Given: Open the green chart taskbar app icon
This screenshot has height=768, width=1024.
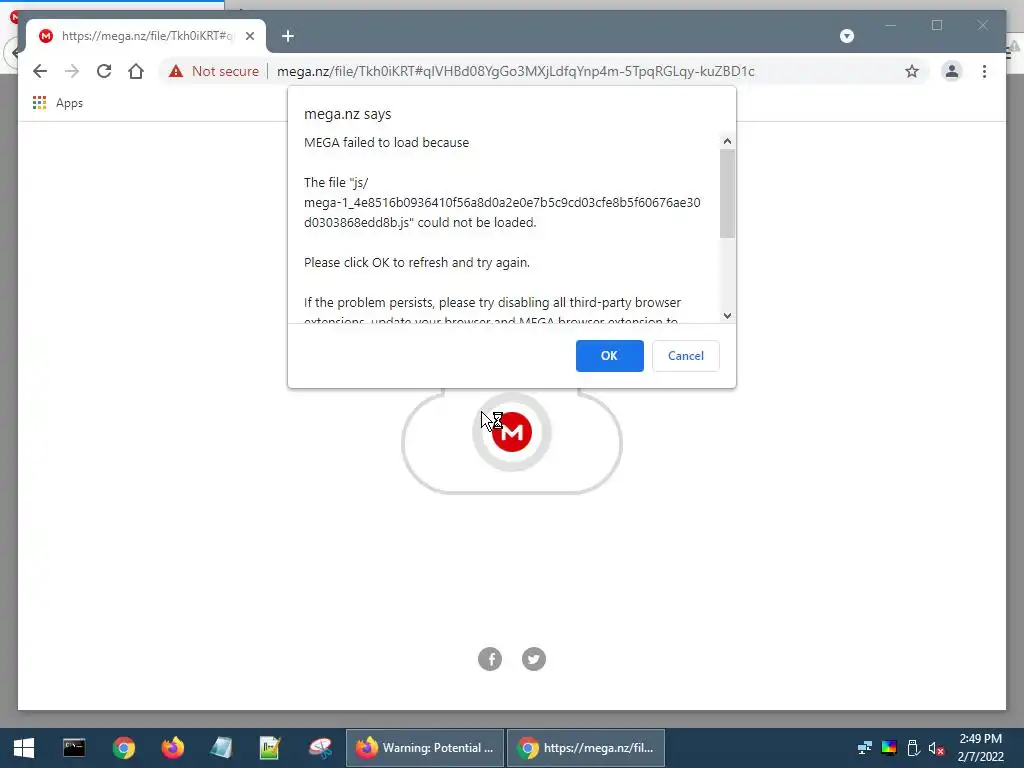Looking at the screenshot, I should point(270,748).
